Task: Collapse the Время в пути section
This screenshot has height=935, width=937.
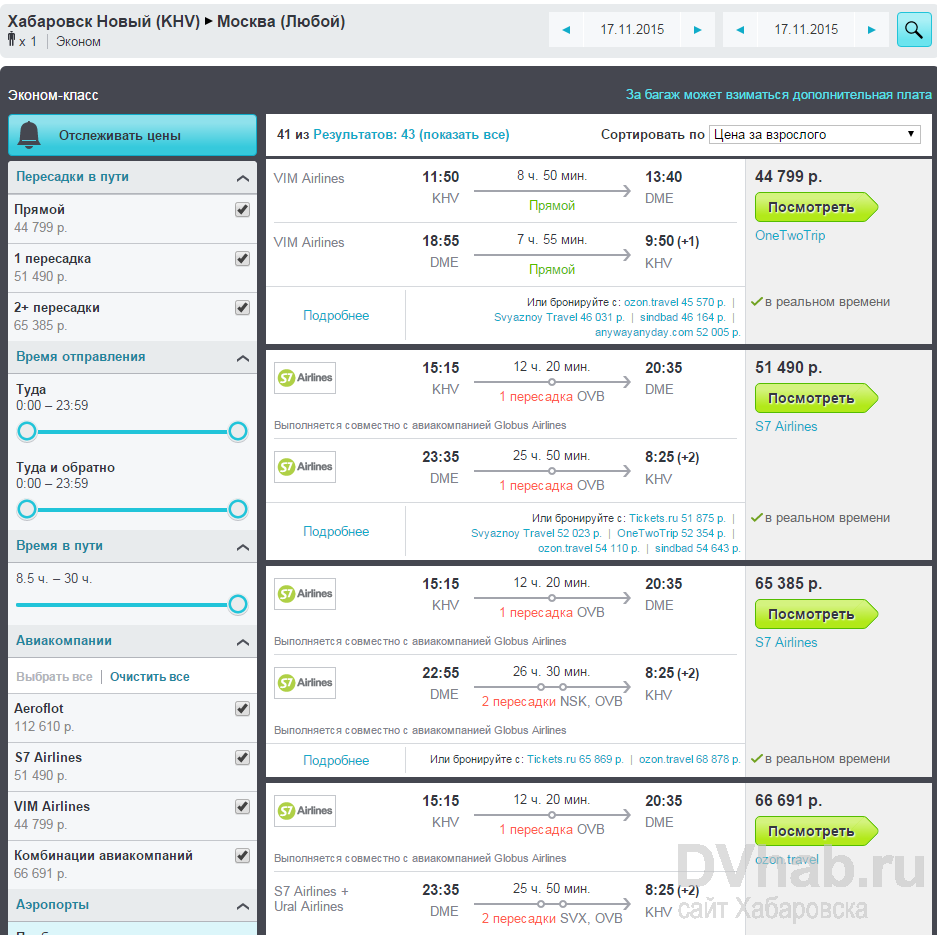Action: 243,547
